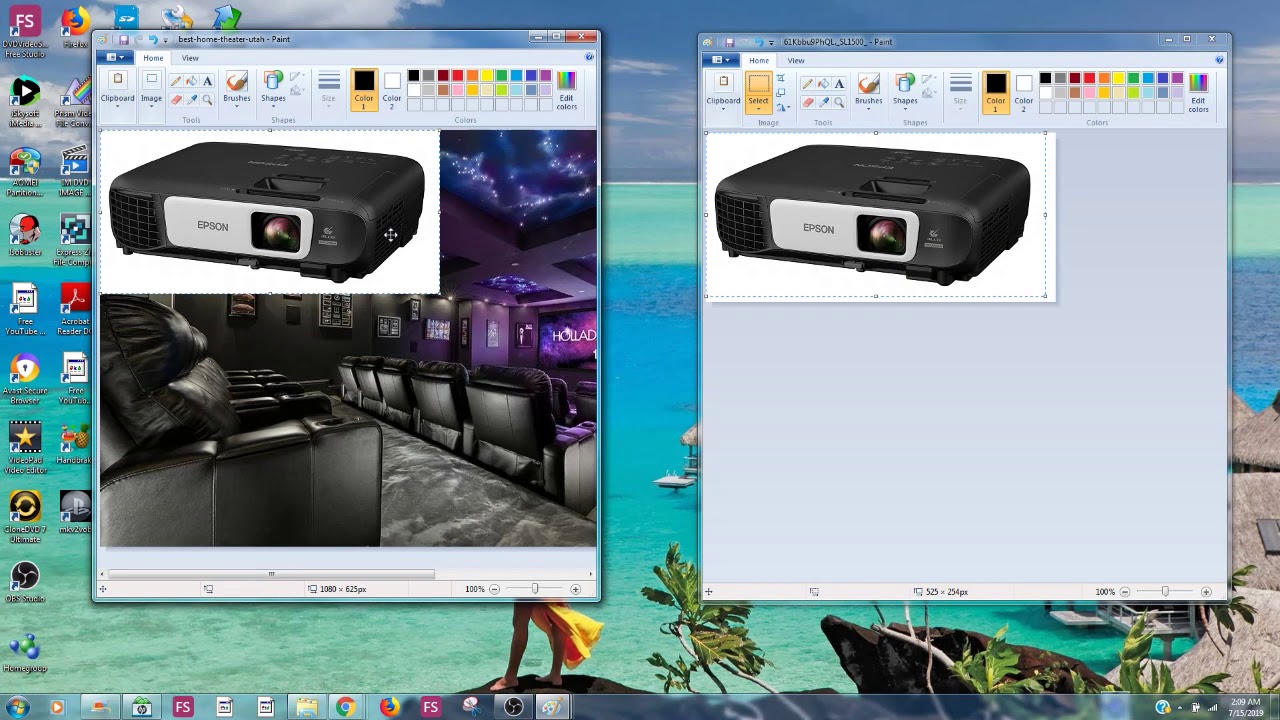The image size is (1280, 720).
Task: Click zoom in plus in left Paint status bar
Action: pyautogui.click(x=575, y=589)
